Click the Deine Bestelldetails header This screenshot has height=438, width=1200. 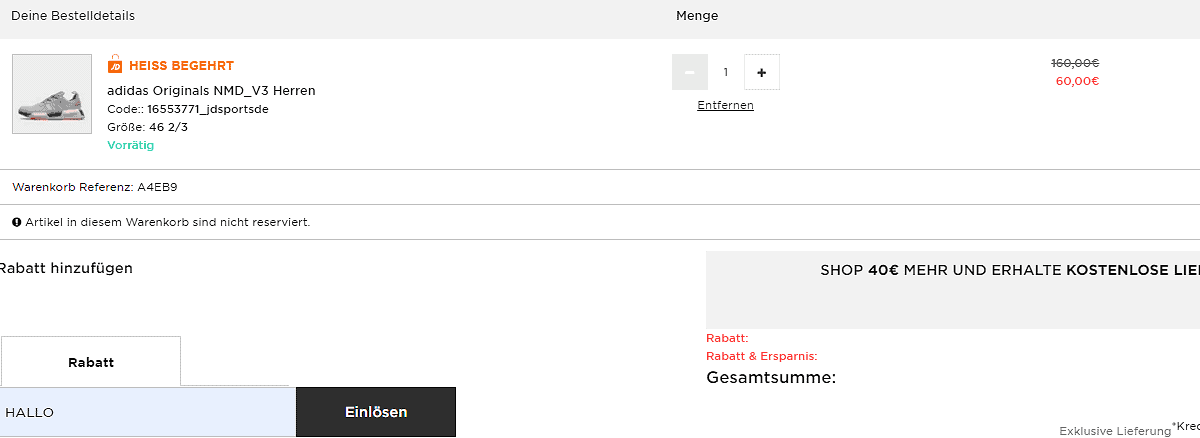pos(73,16)
